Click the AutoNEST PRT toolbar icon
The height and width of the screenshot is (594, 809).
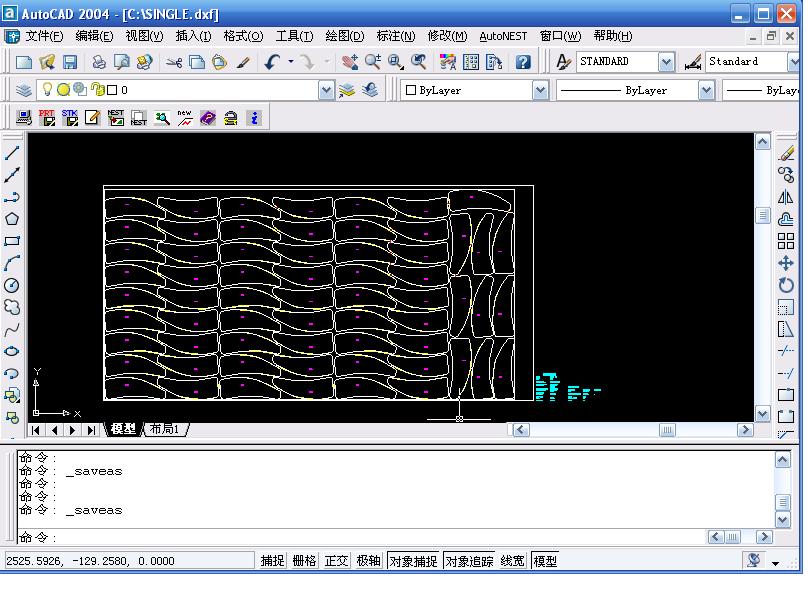[x=47, y=118]
